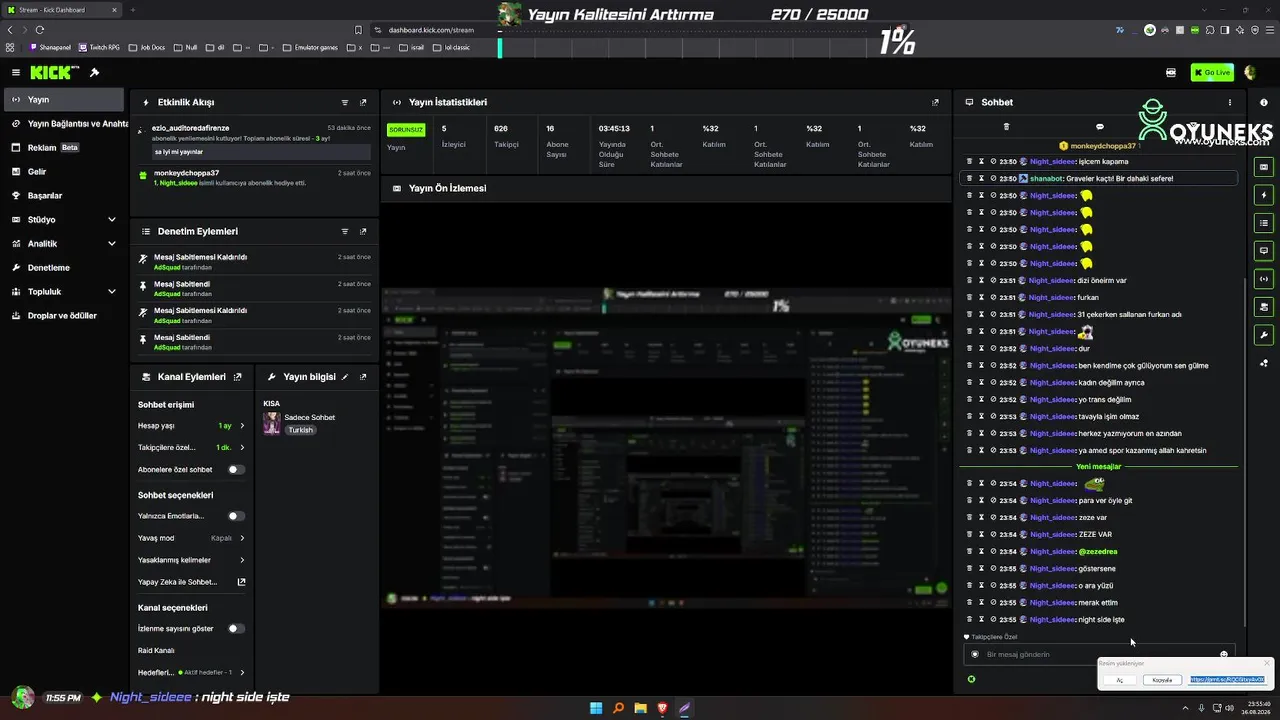Click the Turkish language tag
The image size is (1280, 720).
(x=300, y=430)
